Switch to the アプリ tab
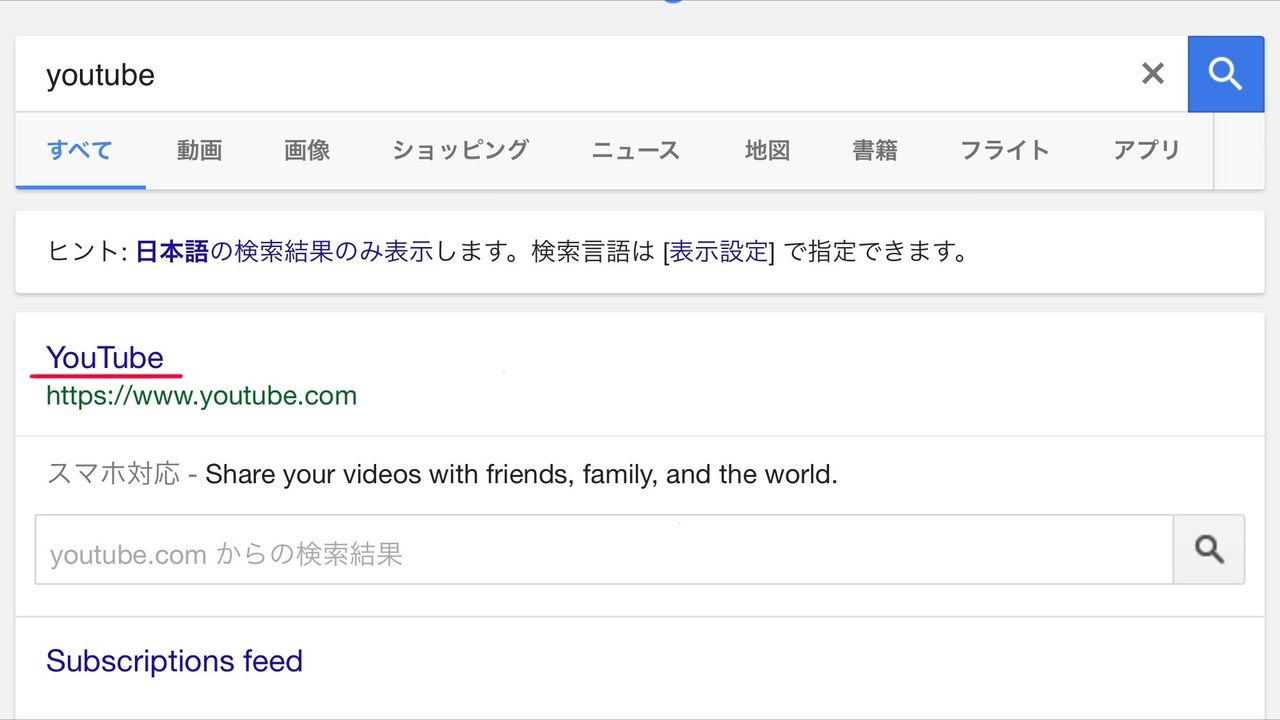The height and width of the screenshot is (720, 1280). pyautogui.click(x=1147, y=150)
